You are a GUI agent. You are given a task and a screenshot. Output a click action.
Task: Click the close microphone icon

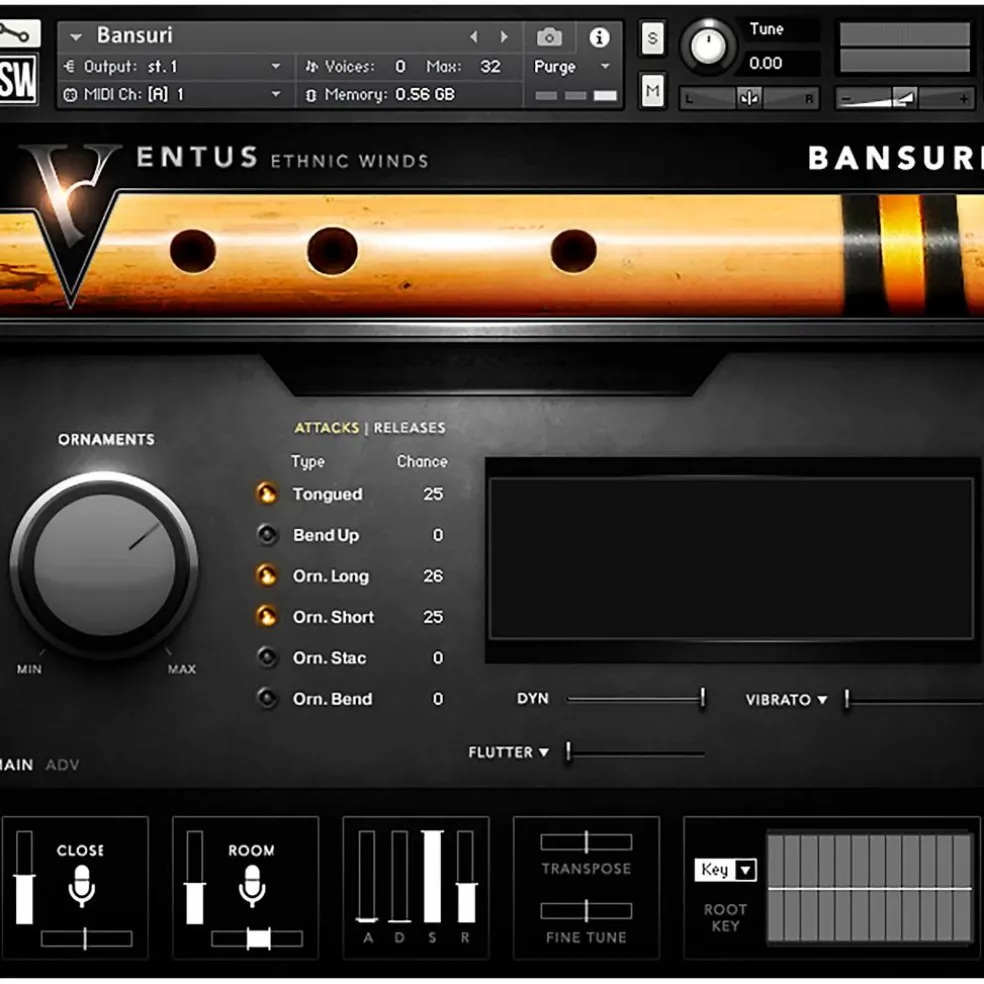(82, 885)
